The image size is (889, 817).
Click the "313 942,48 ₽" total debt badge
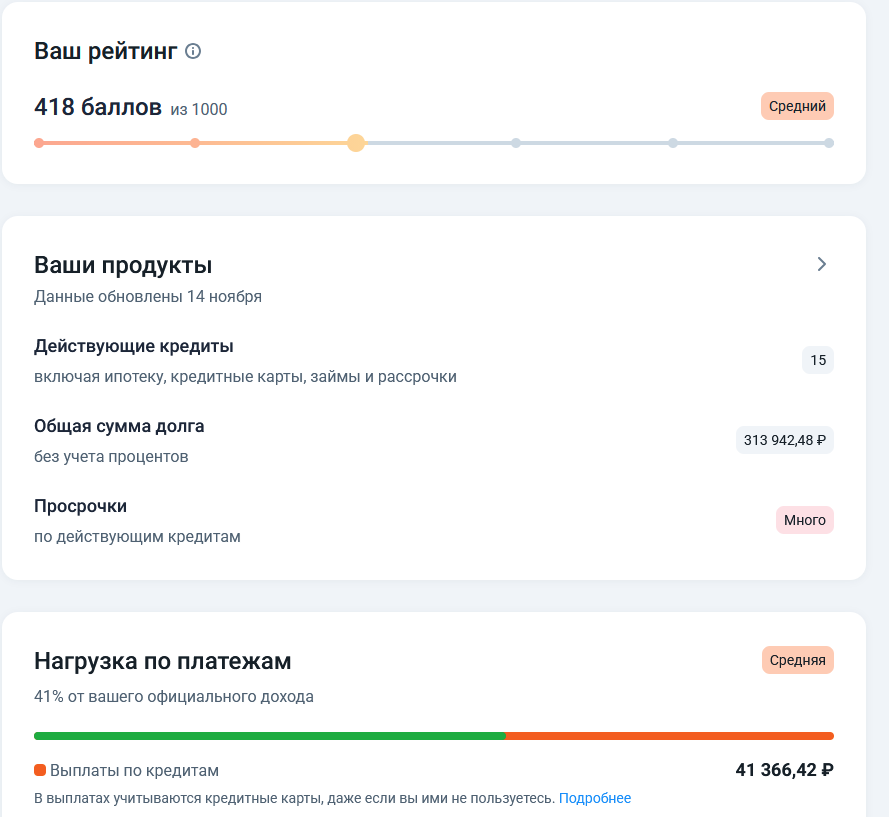(x=785, y=440)
